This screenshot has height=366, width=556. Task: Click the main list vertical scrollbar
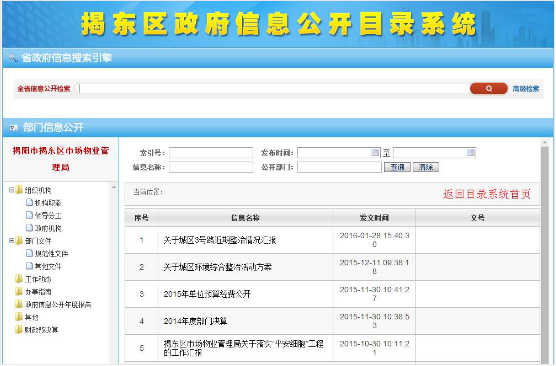pos(545,254)
